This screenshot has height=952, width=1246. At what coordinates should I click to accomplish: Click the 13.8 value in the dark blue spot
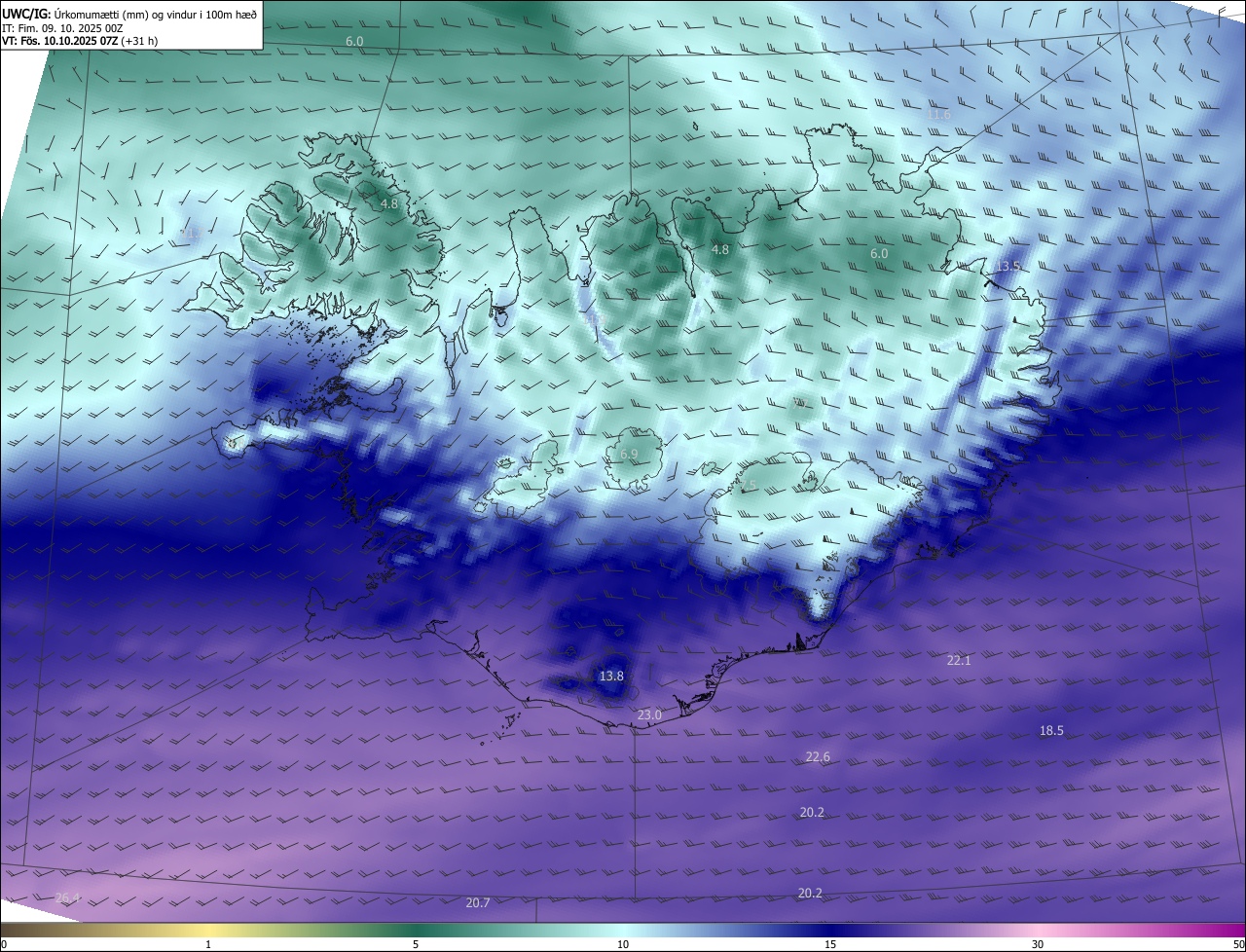tap(611, 676)
